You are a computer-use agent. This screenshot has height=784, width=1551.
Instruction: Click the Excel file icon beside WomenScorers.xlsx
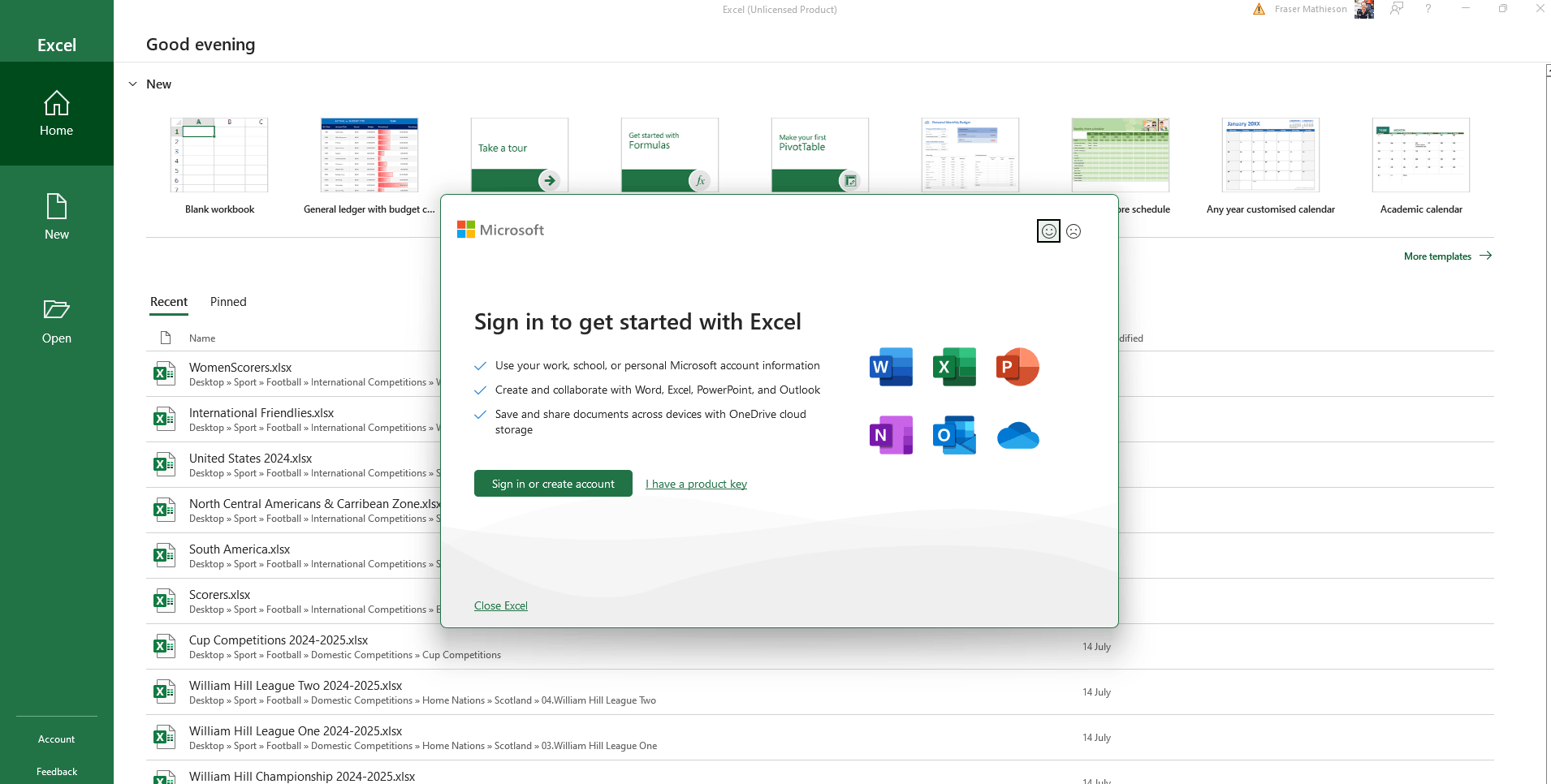coord(164,373)
